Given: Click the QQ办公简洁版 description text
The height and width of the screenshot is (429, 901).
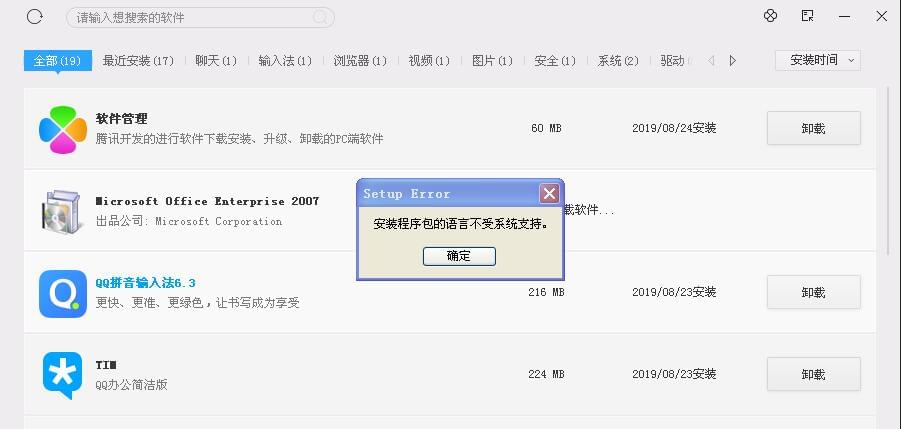Looking at the screenshot, I should (132, 384).
